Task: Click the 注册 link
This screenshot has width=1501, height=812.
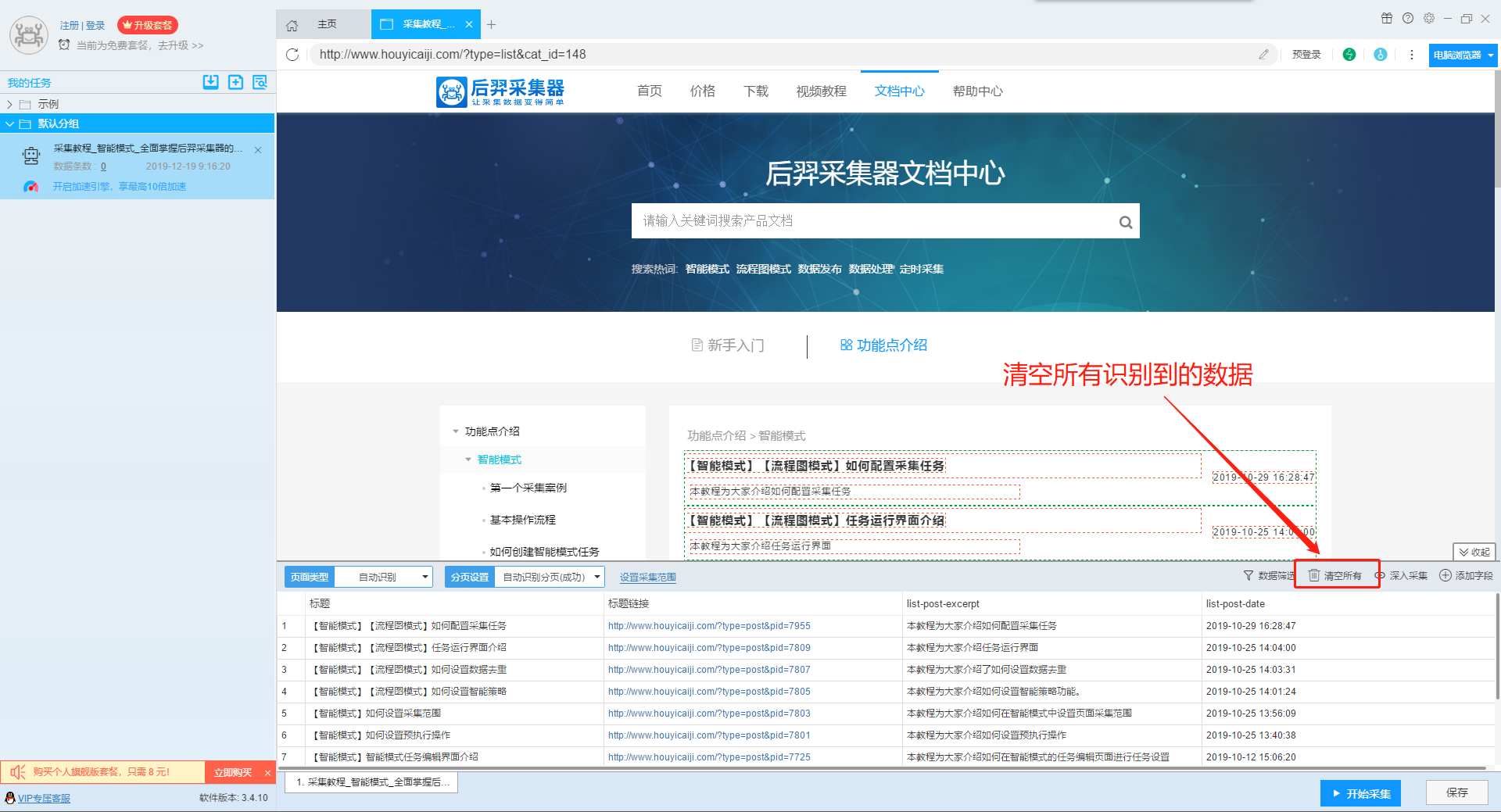Action: [69, 26]
